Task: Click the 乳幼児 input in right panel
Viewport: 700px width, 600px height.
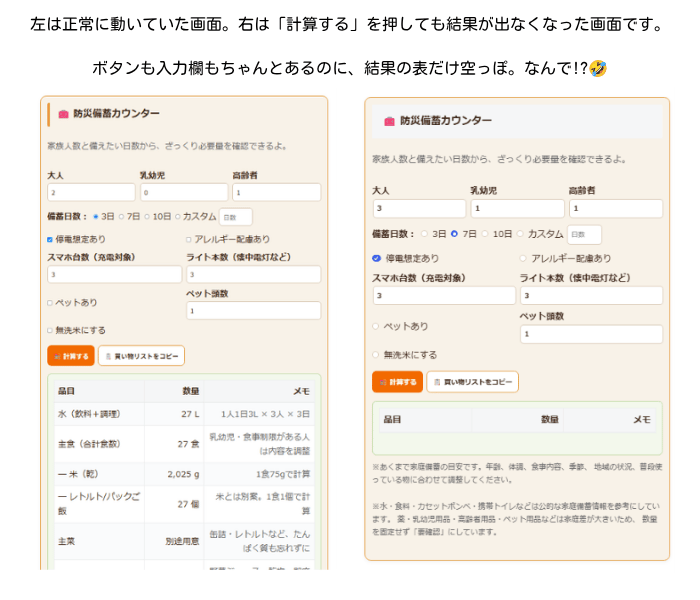Action: [517, 208]
